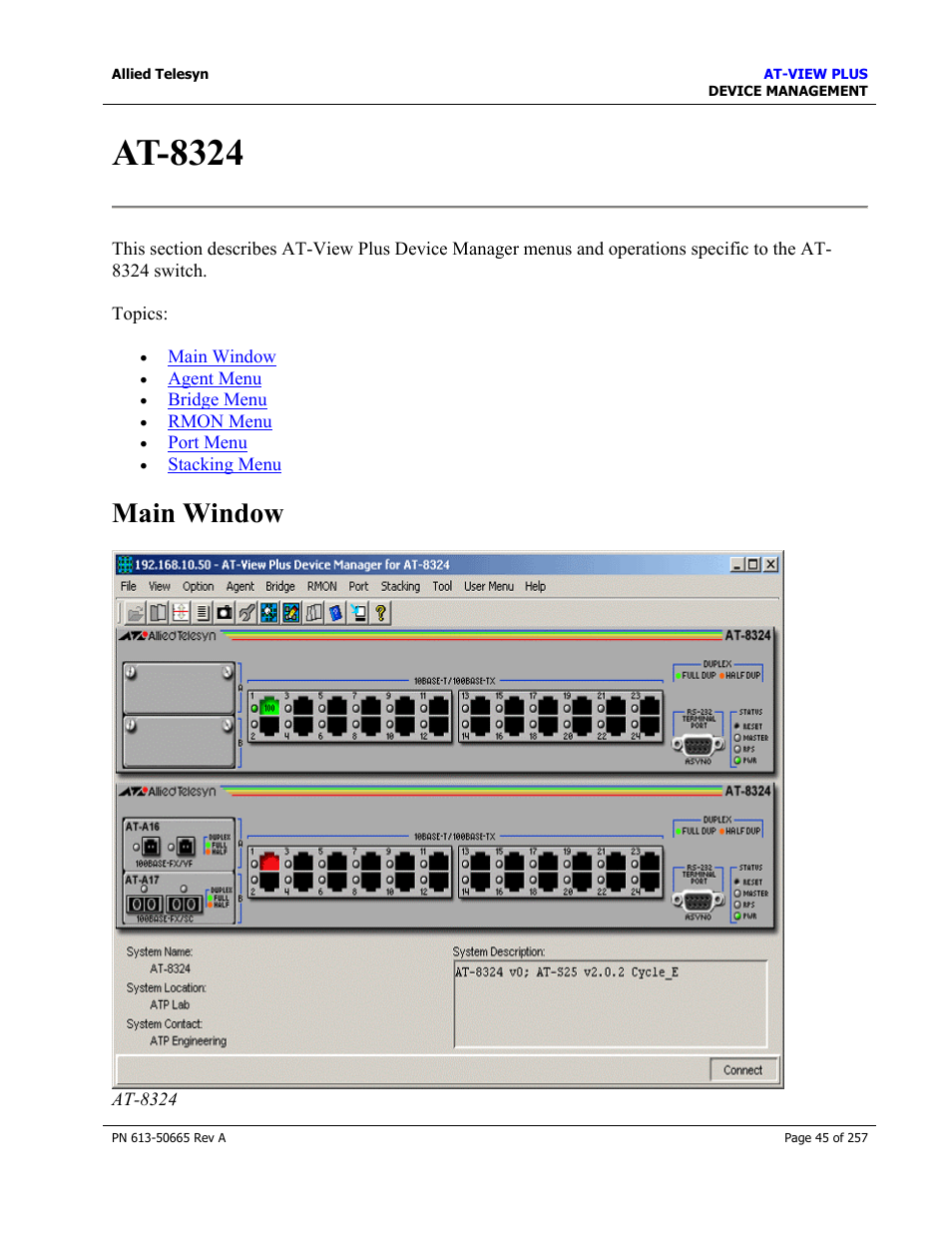Open the View menu

tap(160, 587)
